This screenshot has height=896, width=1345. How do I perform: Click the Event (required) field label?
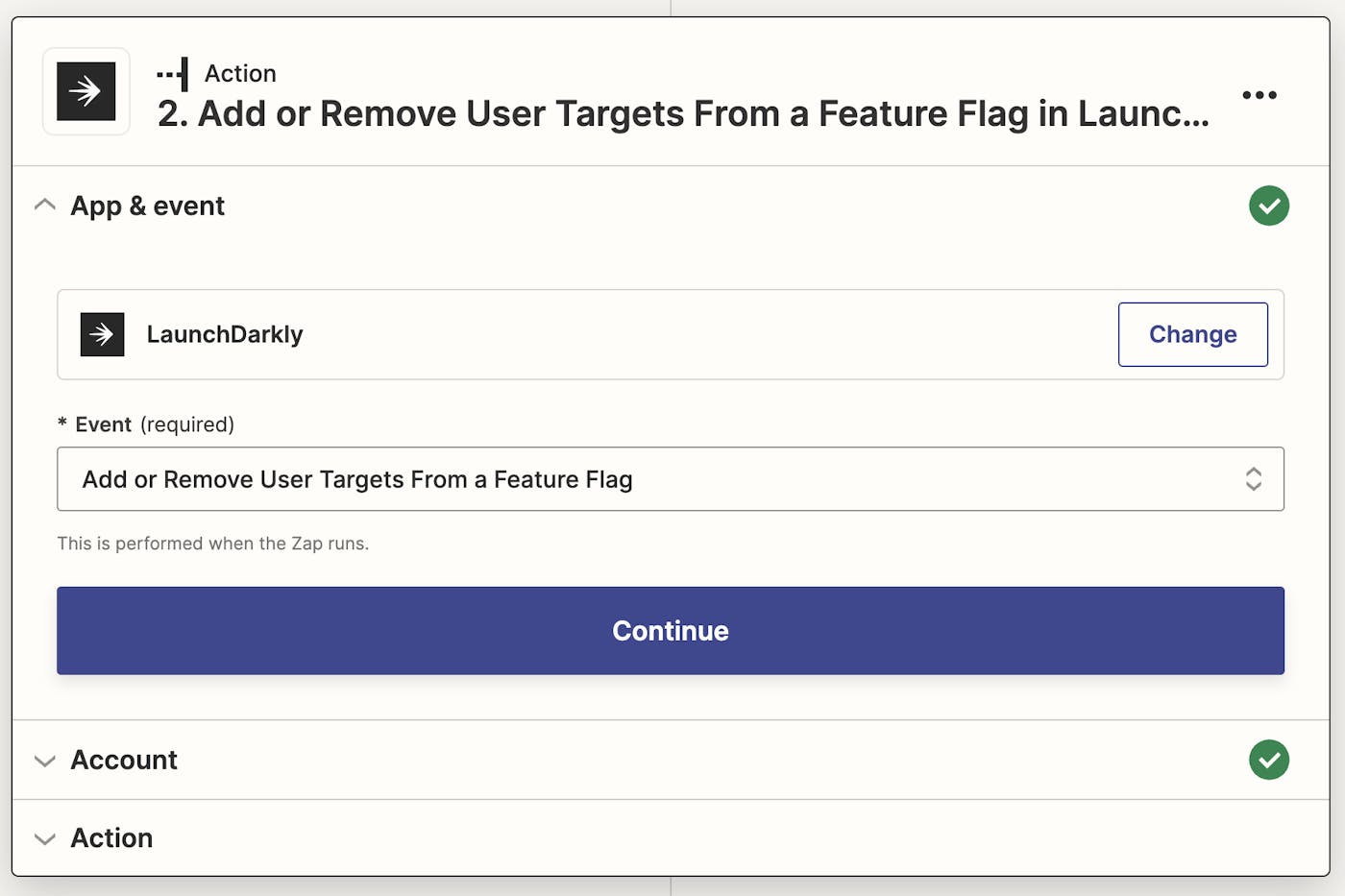tap(154, 424)
